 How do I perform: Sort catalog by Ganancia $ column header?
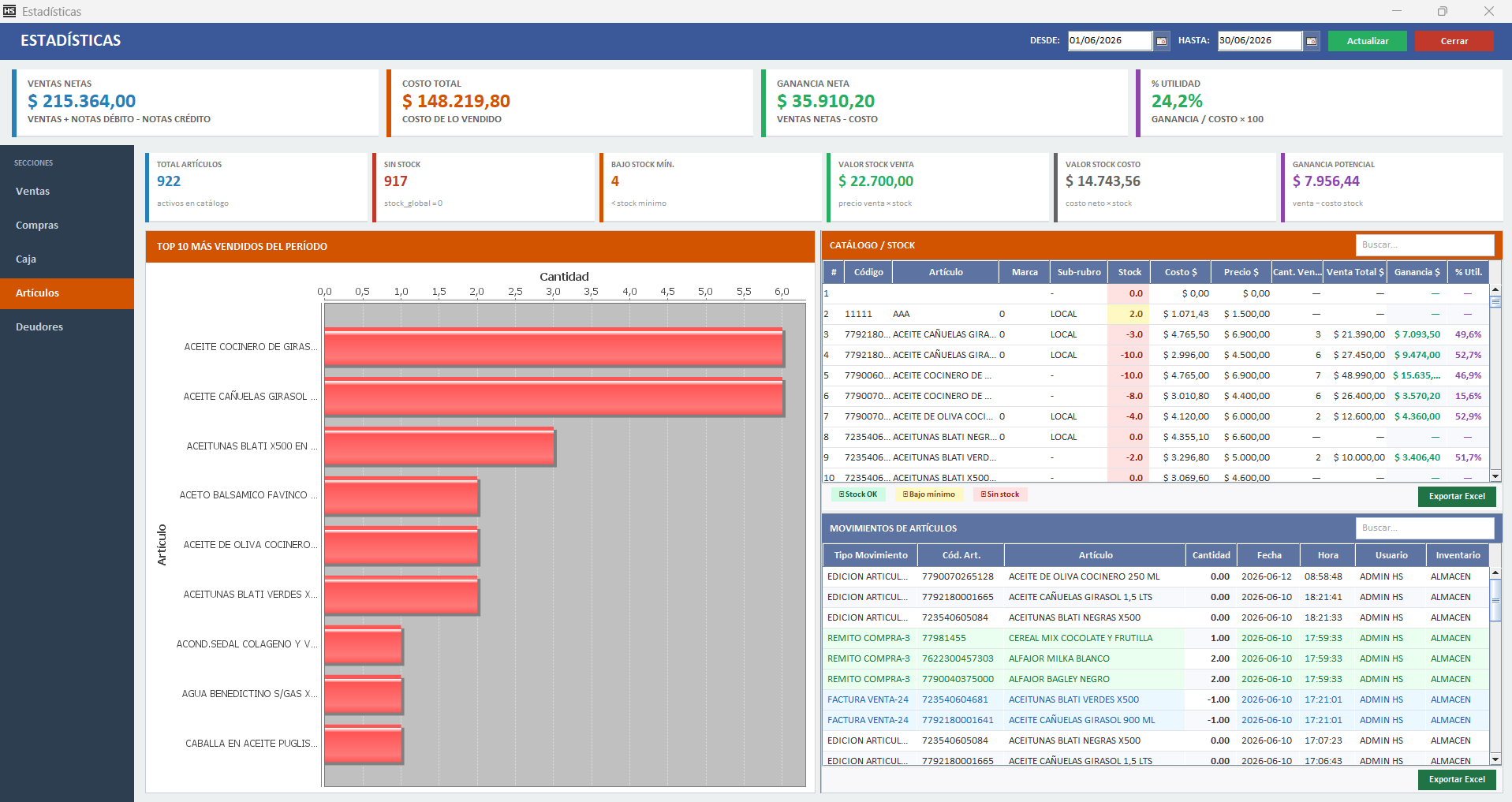[x=1417, y=272]
